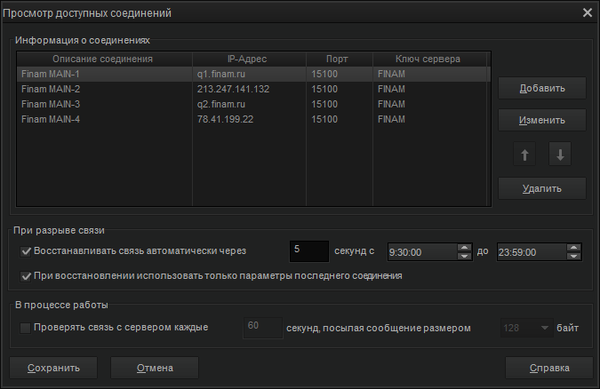Image resolution: width=600 pixels, height=389 pixels.
Task: Click the reconnect seconds field showing 5
Action: click(x=309, y=251)
